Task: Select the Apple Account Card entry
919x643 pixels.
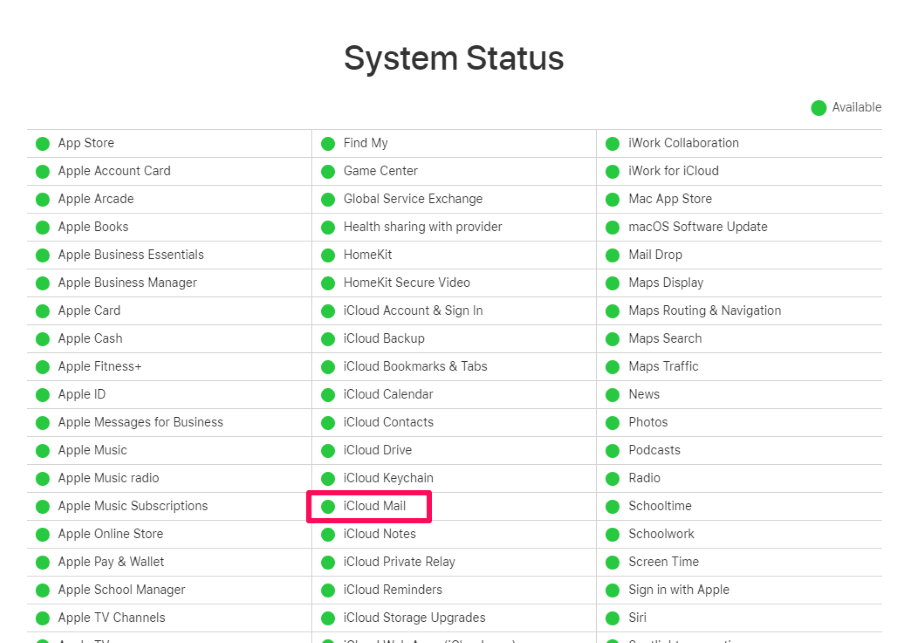Action: 114,171
